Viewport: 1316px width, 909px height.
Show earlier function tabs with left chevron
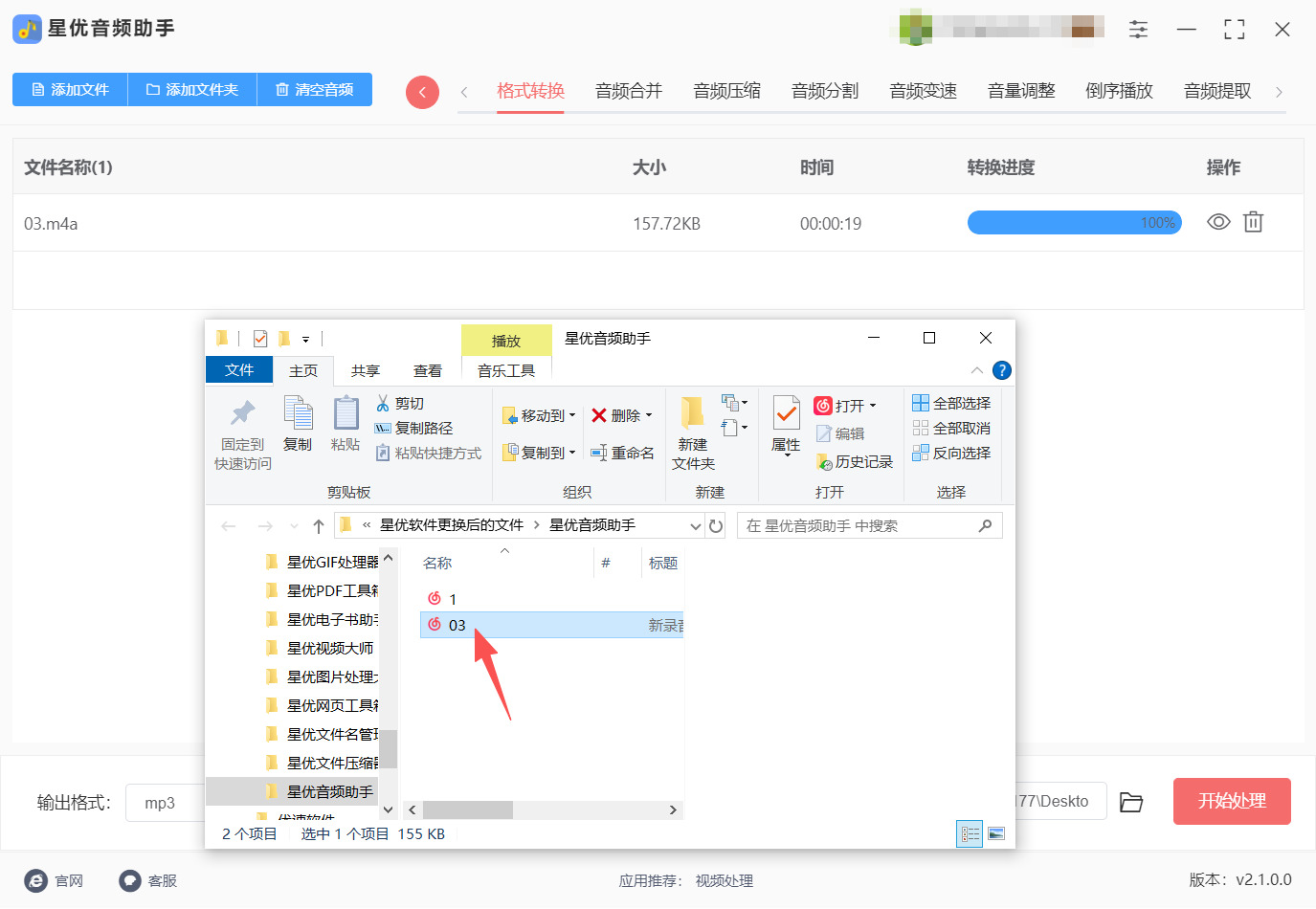click(464, 92)
